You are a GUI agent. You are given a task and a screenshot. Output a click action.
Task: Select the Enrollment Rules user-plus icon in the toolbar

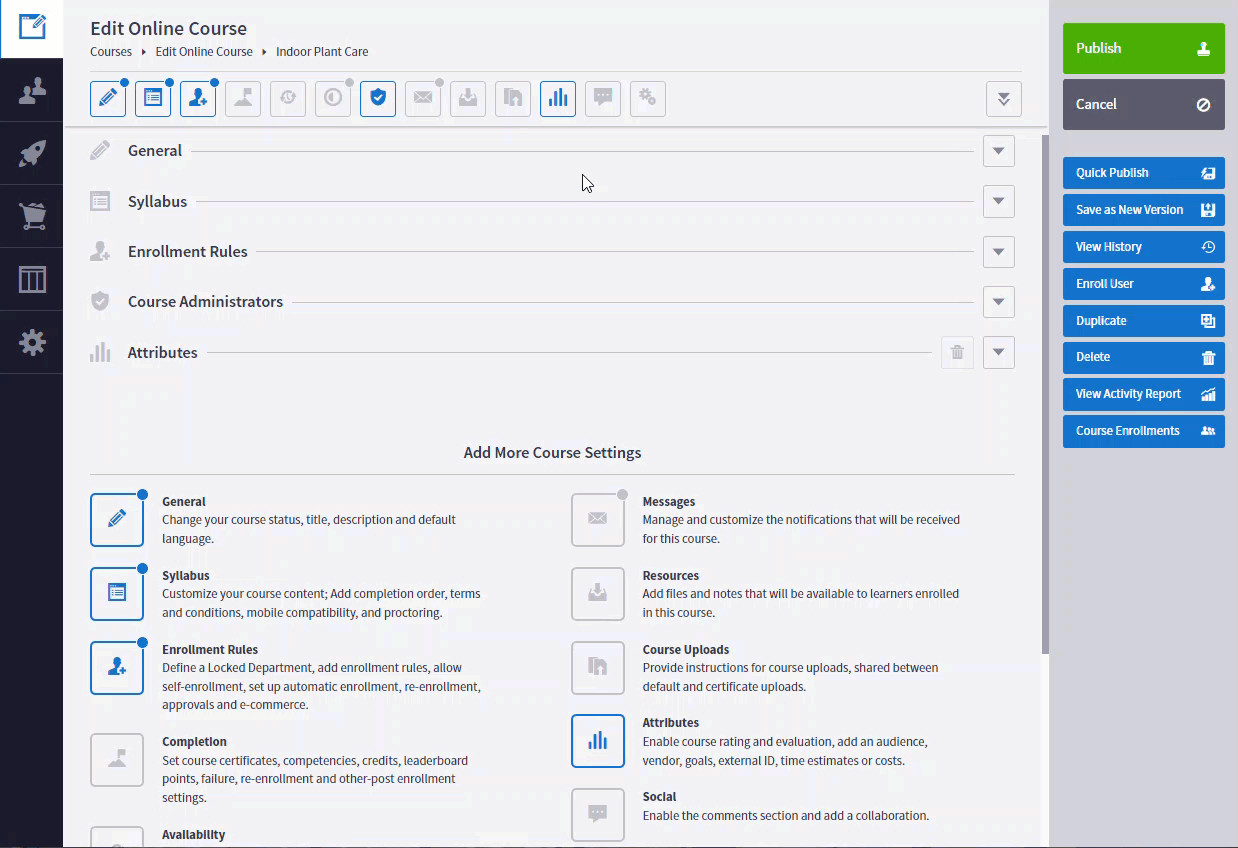point(198,98)
